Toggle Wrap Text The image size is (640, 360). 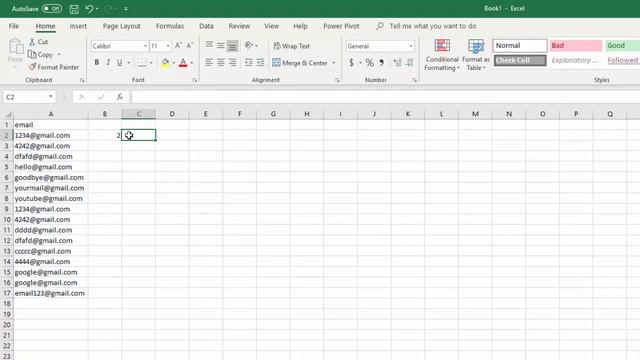tap(291, 46)
